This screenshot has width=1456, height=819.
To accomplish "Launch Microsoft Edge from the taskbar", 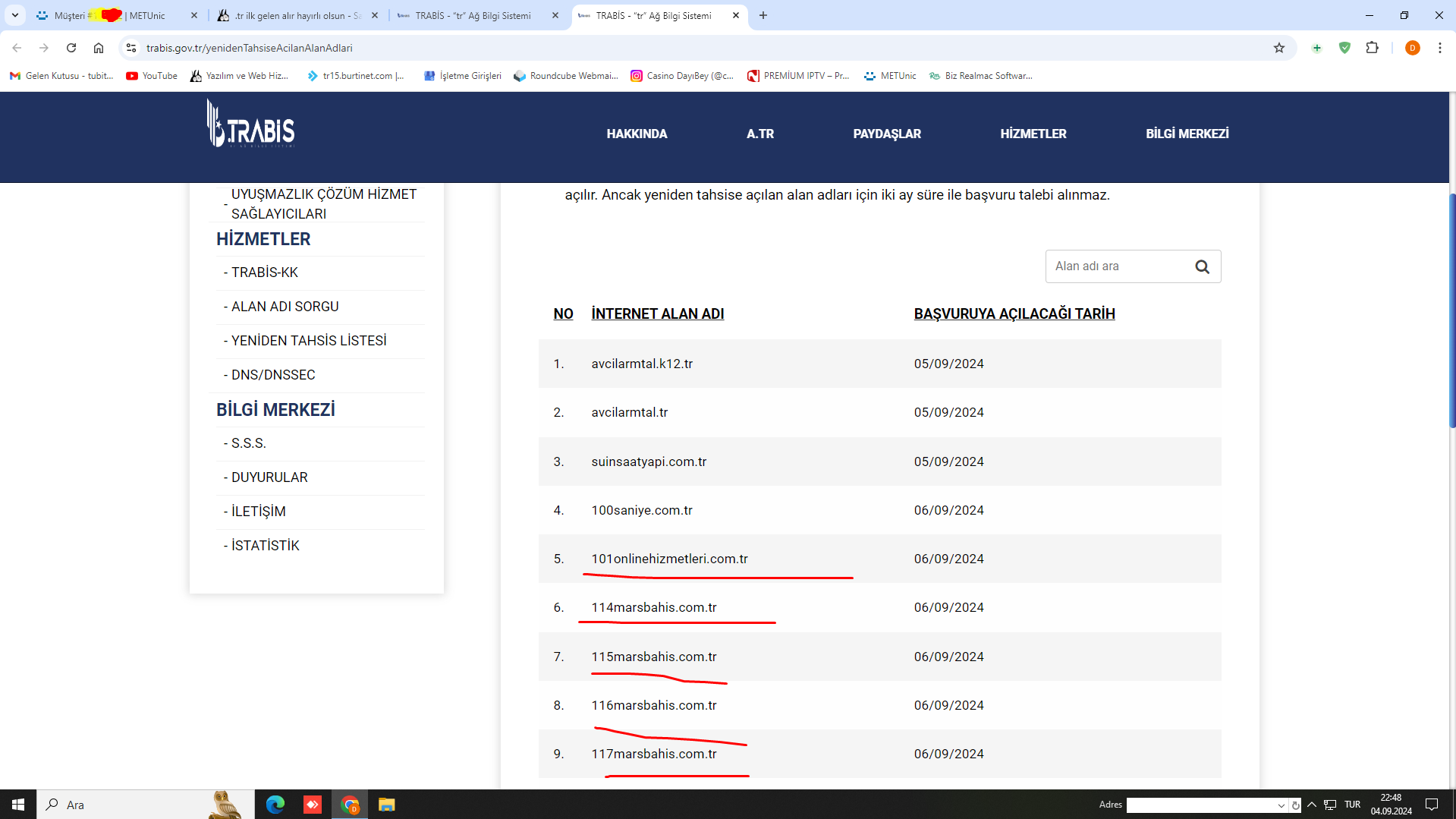I will pyautogui.click(x=275, y=805).
